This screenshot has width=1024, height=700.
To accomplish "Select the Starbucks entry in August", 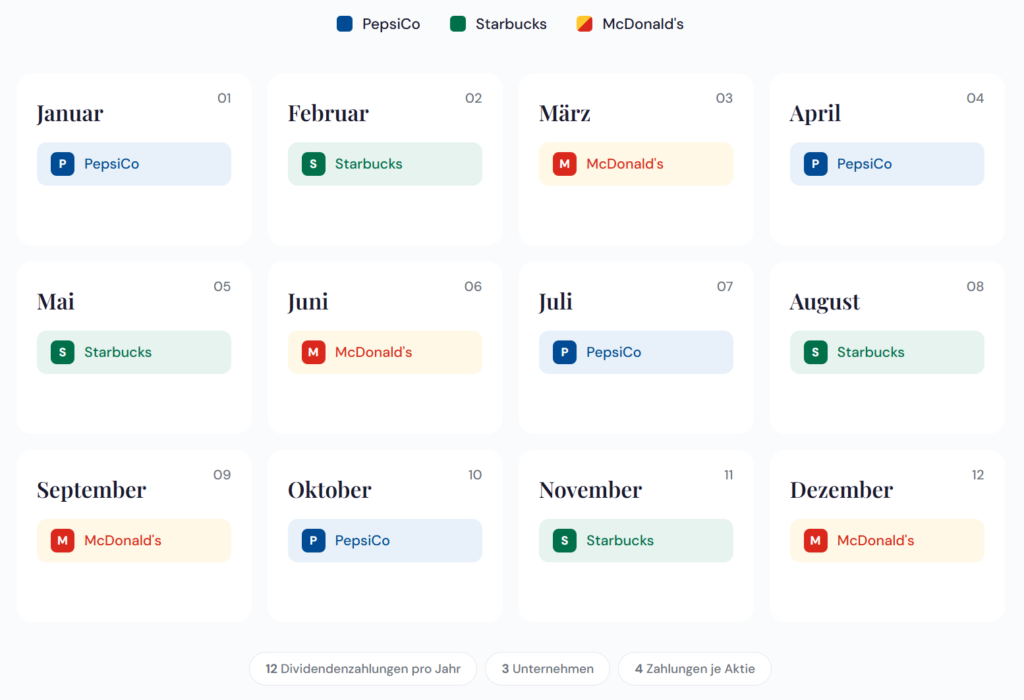I will 886,352.
